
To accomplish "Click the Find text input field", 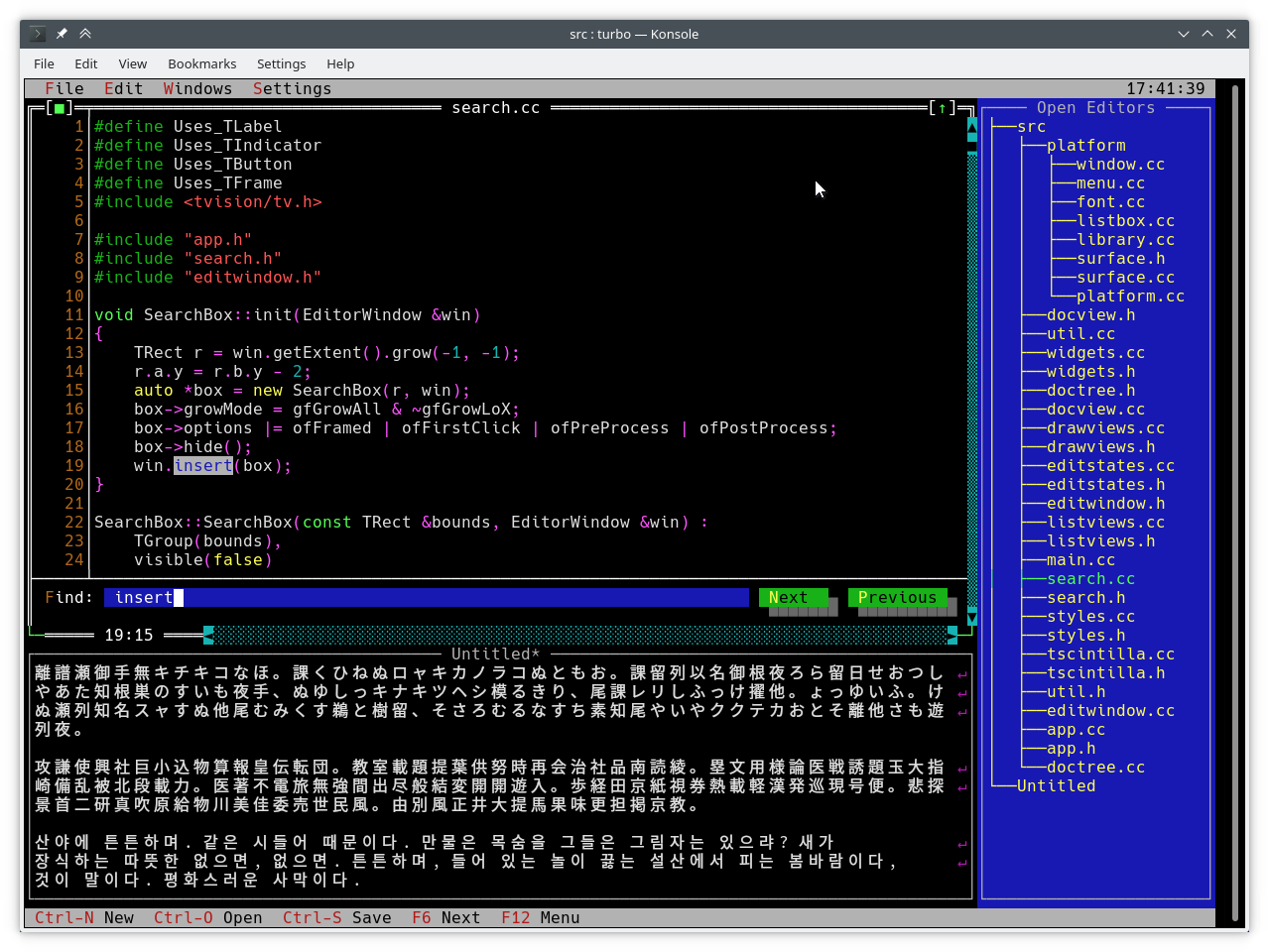I will tap(427, 597).
